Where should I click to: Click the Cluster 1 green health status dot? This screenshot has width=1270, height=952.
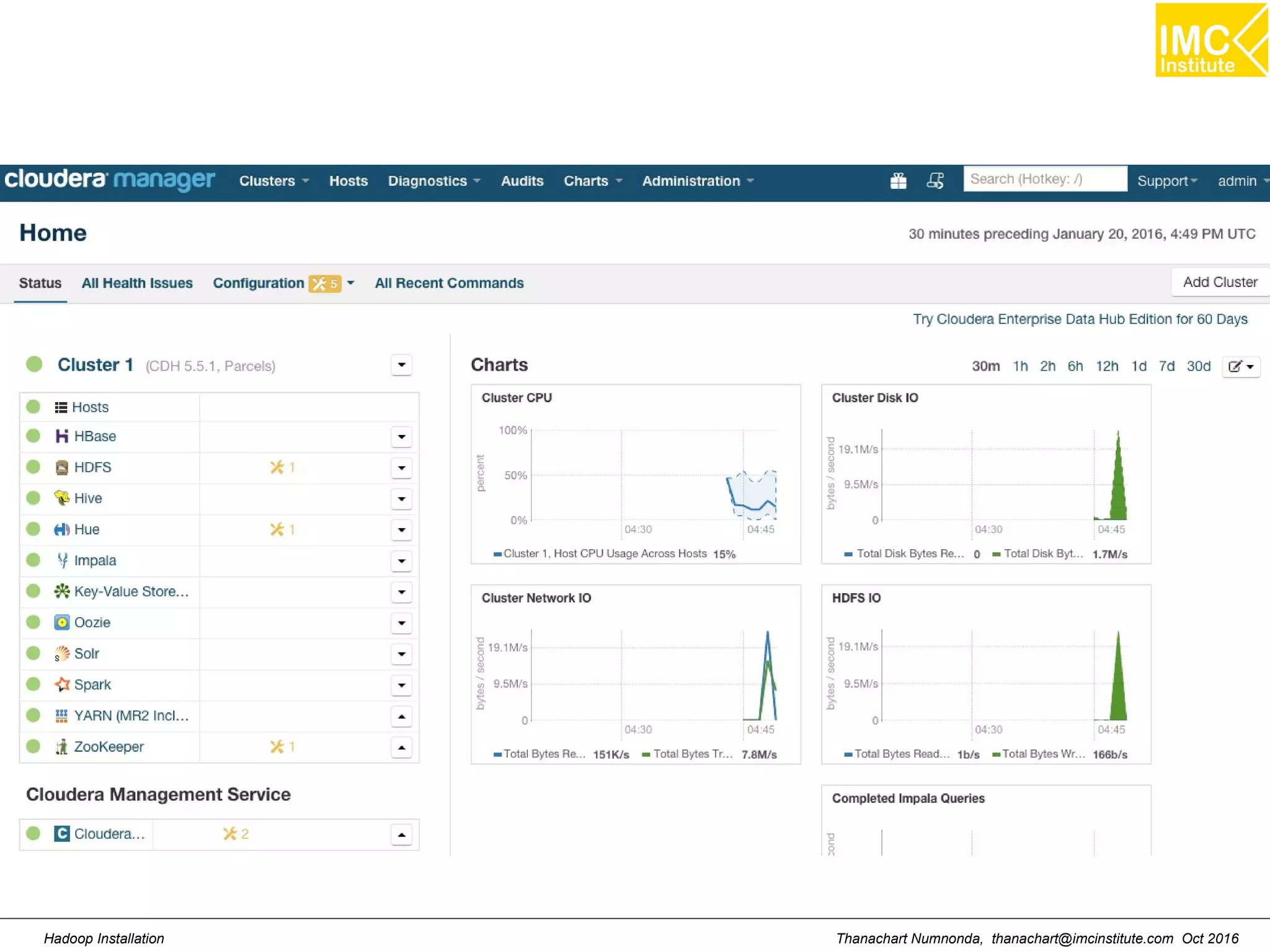point(34,364)
